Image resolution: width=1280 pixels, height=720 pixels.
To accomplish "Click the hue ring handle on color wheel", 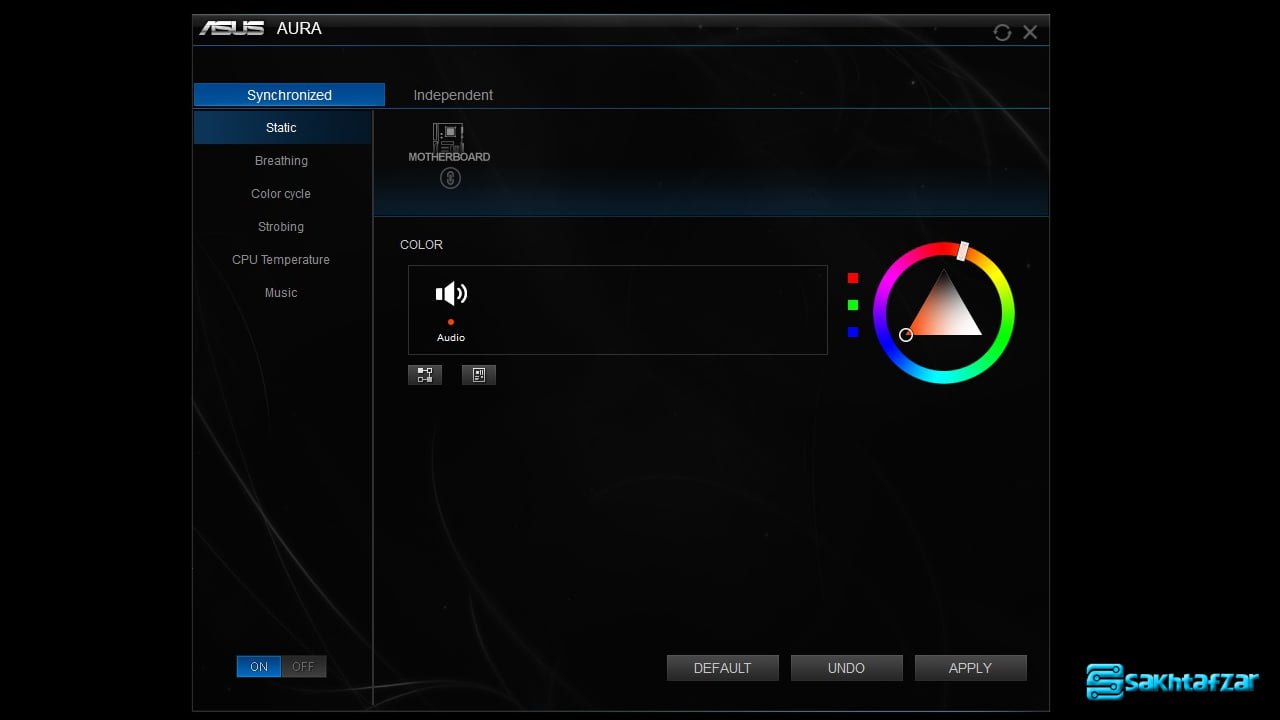I will point(963,251).
